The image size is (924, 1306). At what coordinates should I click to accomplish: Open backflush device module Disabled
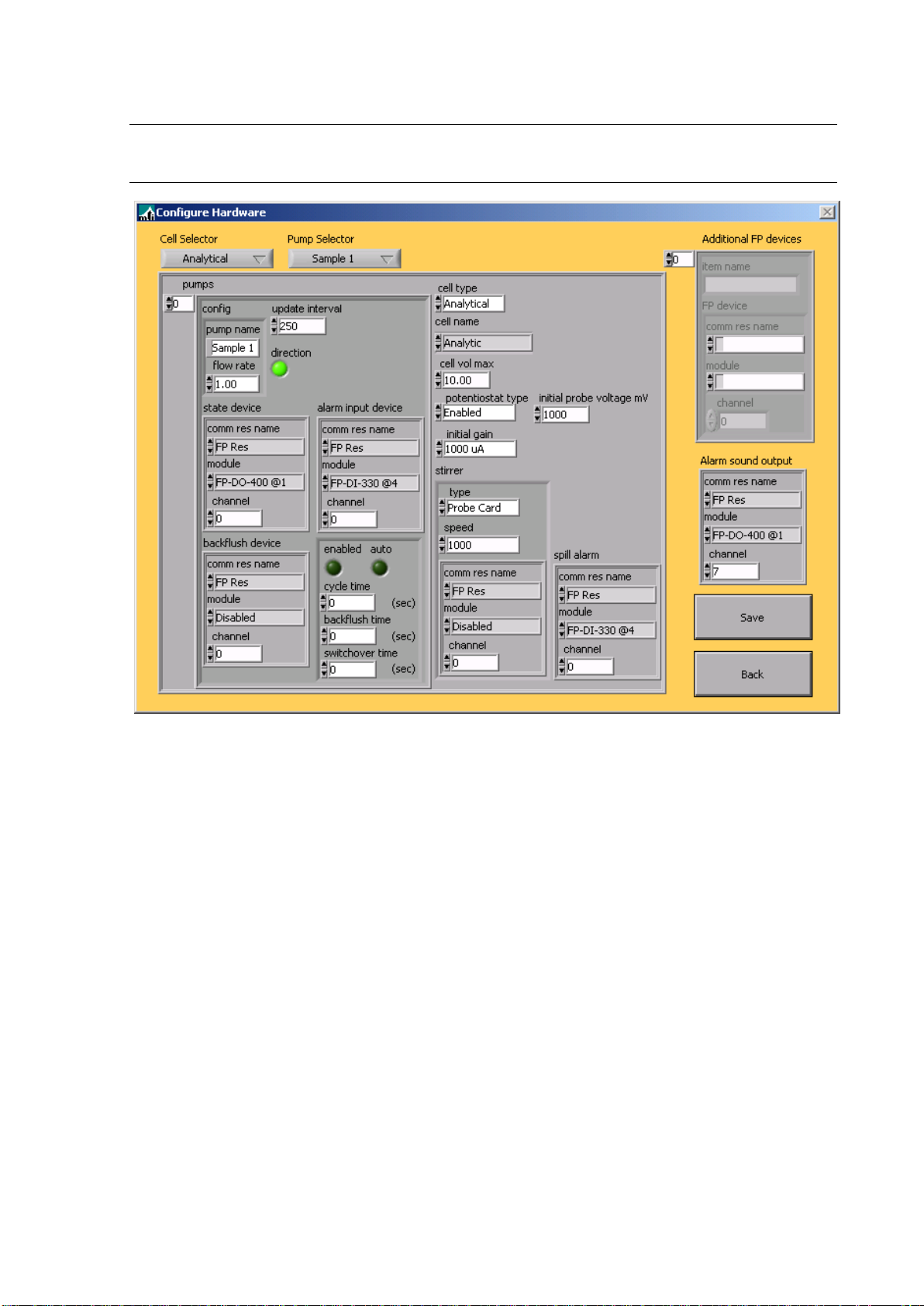pyautogui.click(x=259, y=618)
